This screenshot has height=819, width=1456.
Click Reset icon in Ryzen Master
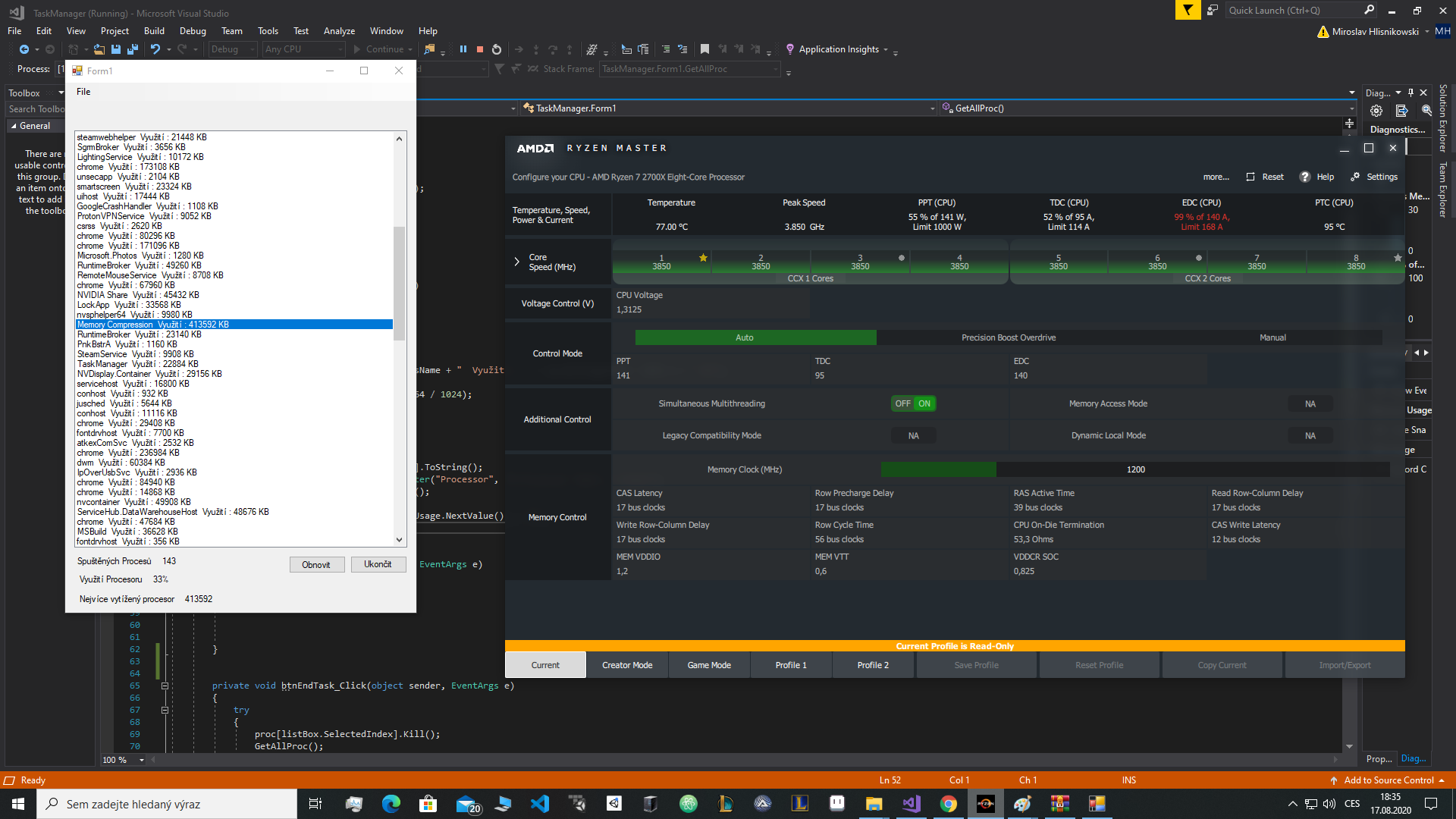coord(1250,177)
